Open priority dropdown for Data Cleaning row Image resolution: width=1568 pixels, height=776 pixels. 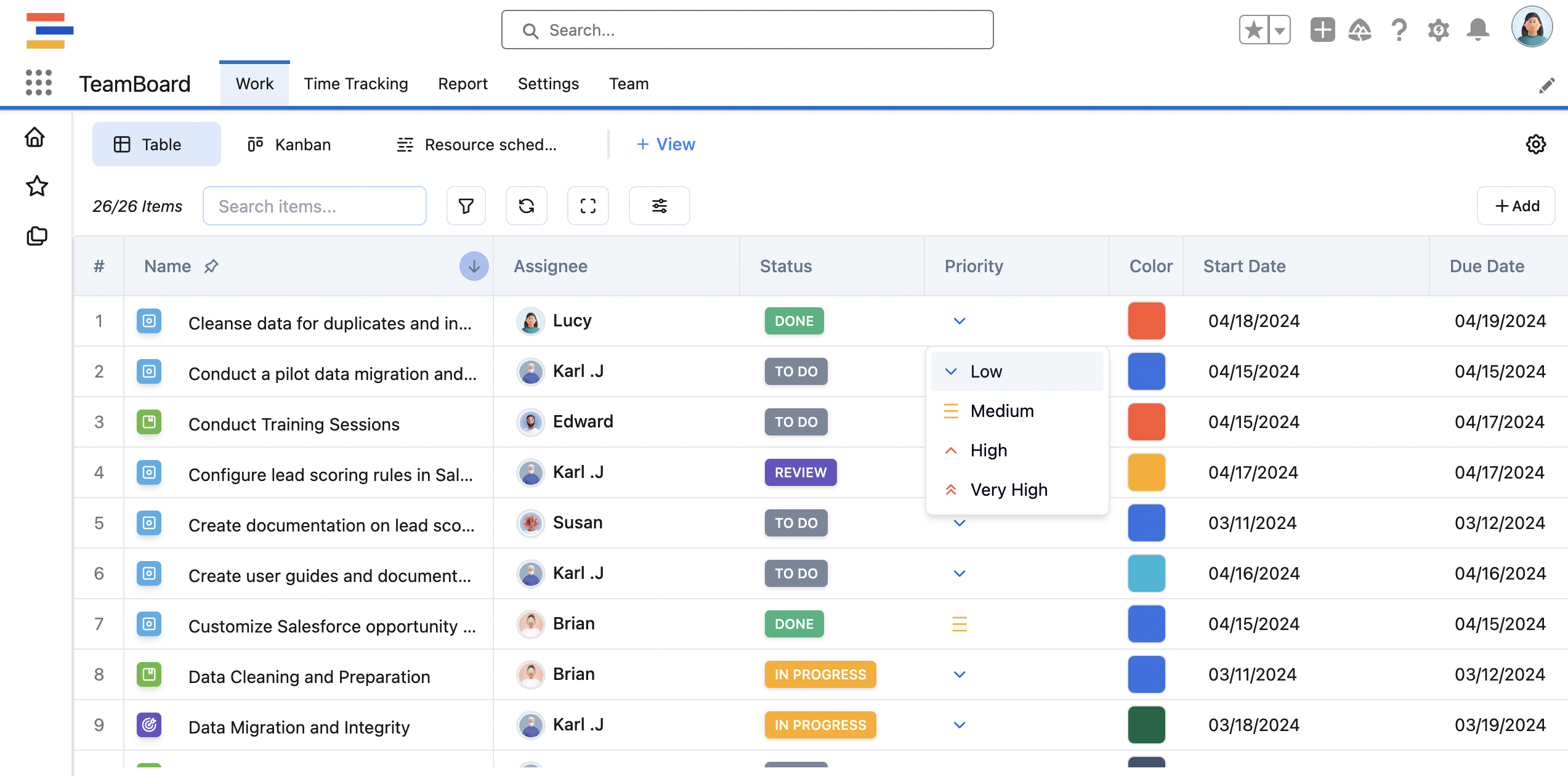959,674
